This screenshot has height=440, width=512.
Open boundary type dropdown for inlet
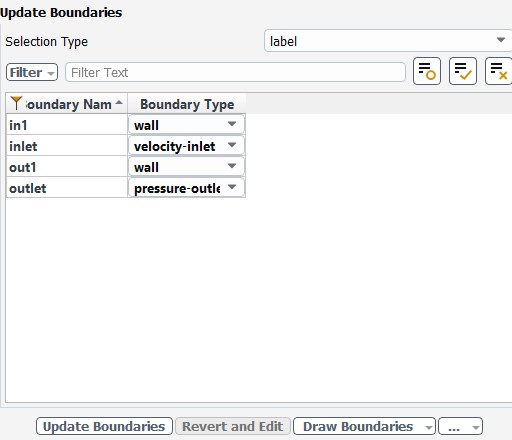point(186,146)
